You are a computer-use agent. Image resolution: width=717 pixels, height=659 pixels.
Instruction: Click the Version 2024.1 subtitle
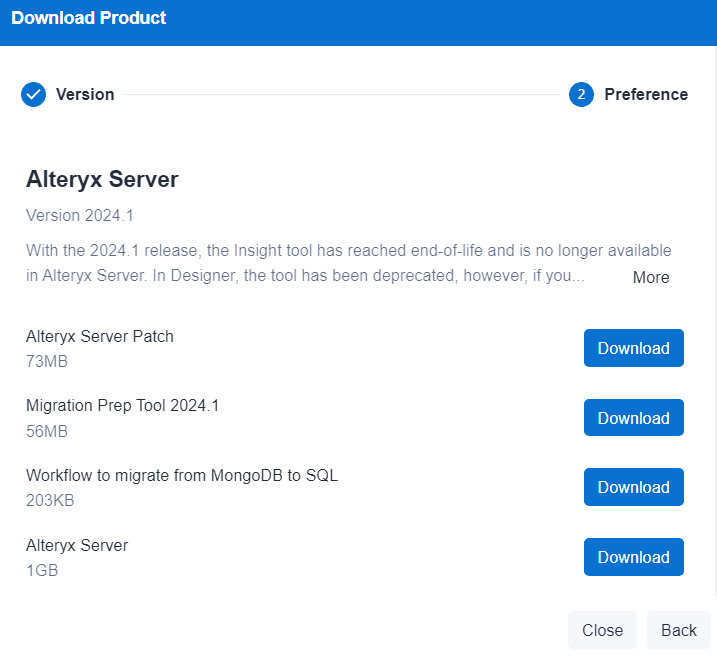click(79, 215)
